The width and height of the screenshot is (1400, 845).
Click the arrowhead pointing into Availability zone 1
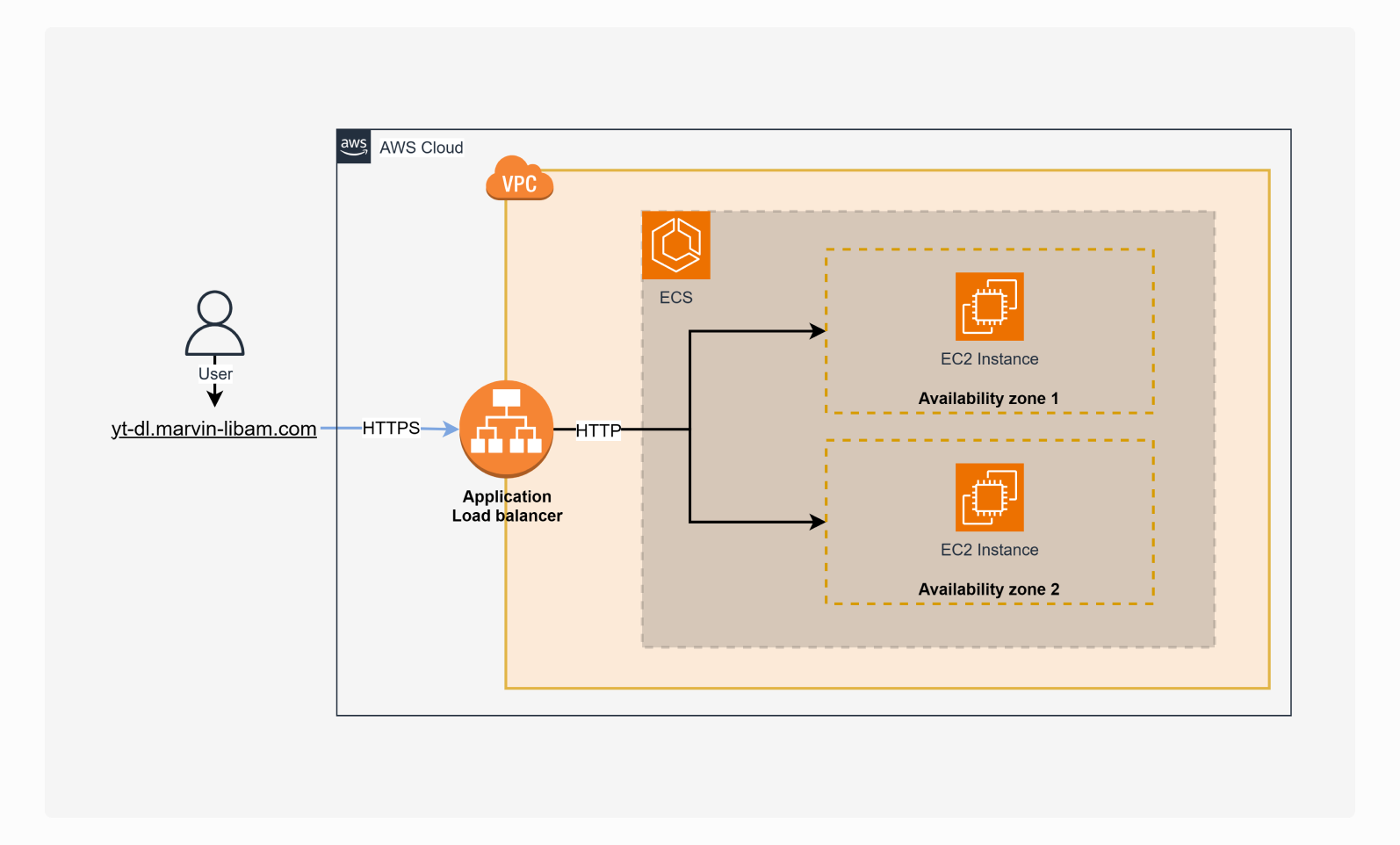click(x=818, y=331)
